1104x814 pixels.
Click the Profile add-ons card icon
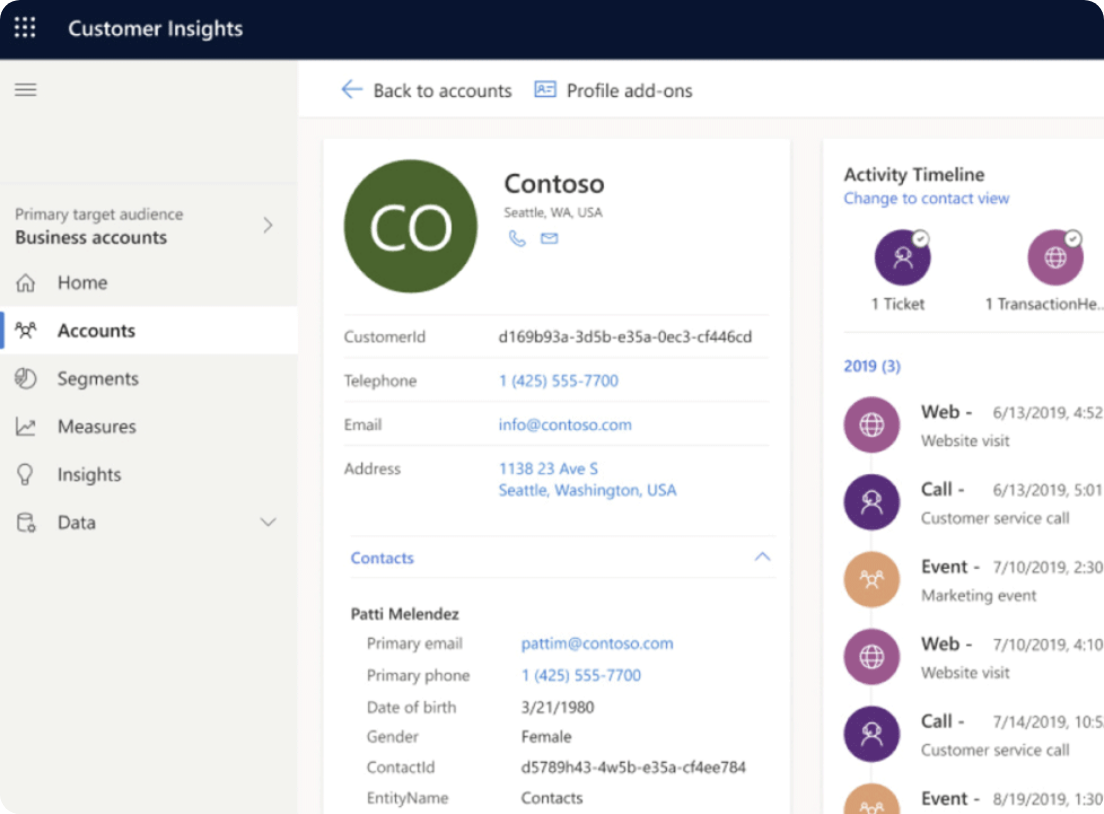545,90
